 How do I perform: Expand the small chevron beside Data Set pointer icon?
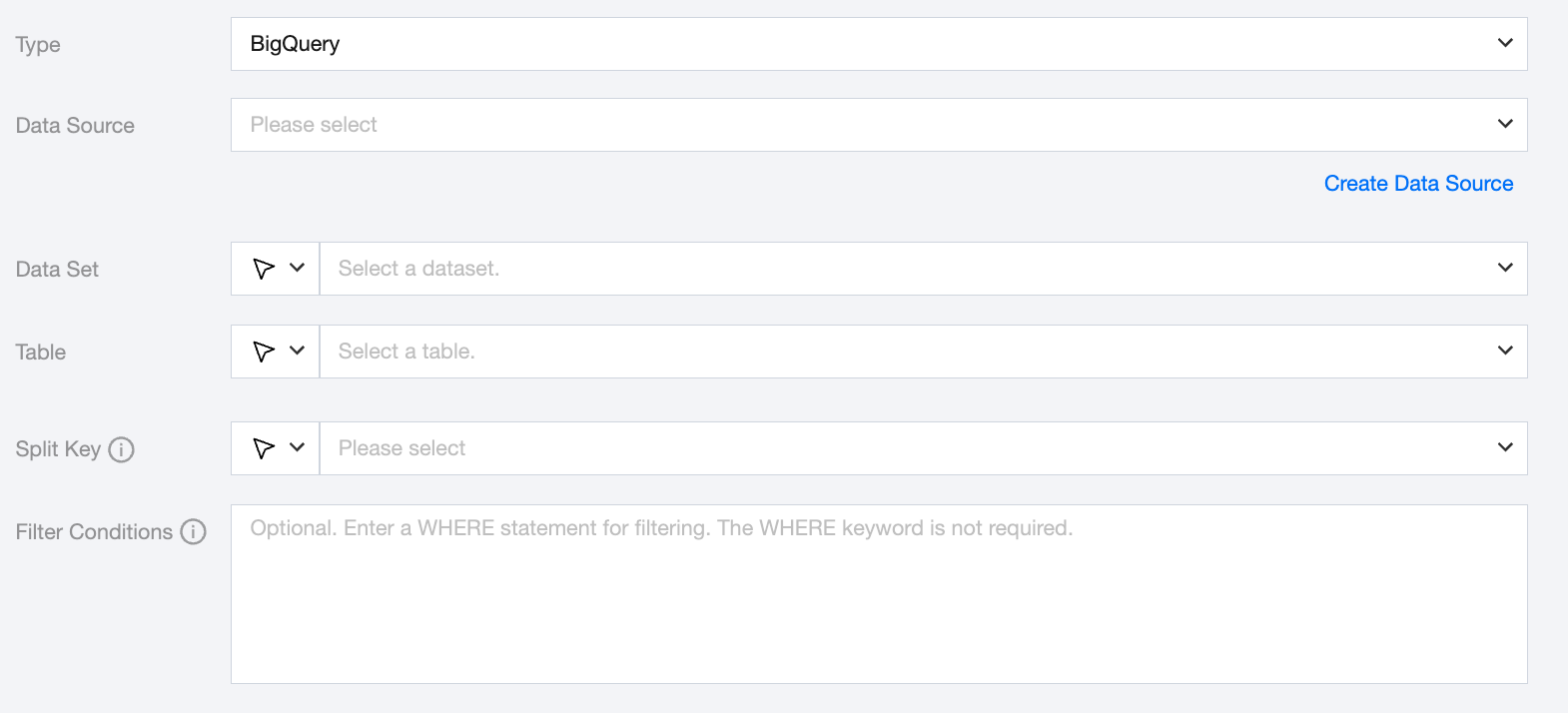click(297, 268)
